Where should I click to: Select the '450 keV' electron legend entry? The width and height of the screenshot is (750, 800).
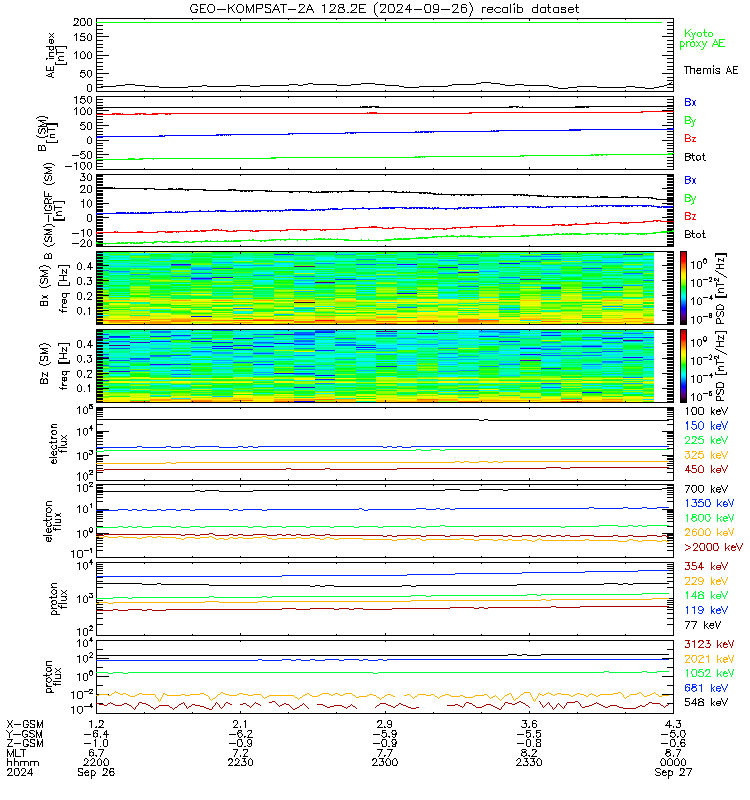(706, 469)
